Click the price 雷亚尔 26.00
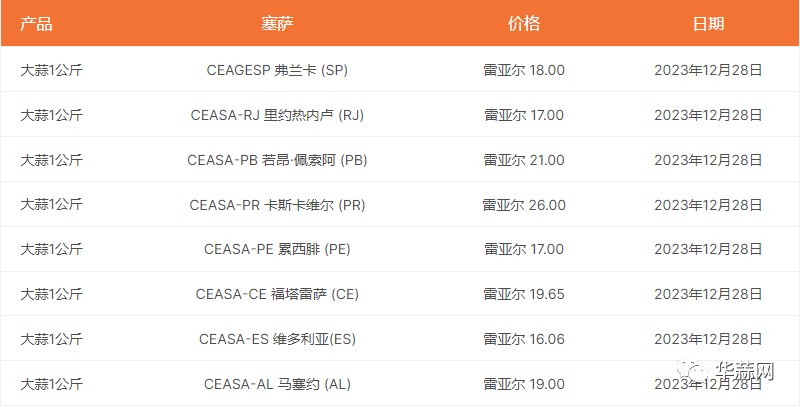The width and height of the screenshot is (800, 406). point(524,205)
